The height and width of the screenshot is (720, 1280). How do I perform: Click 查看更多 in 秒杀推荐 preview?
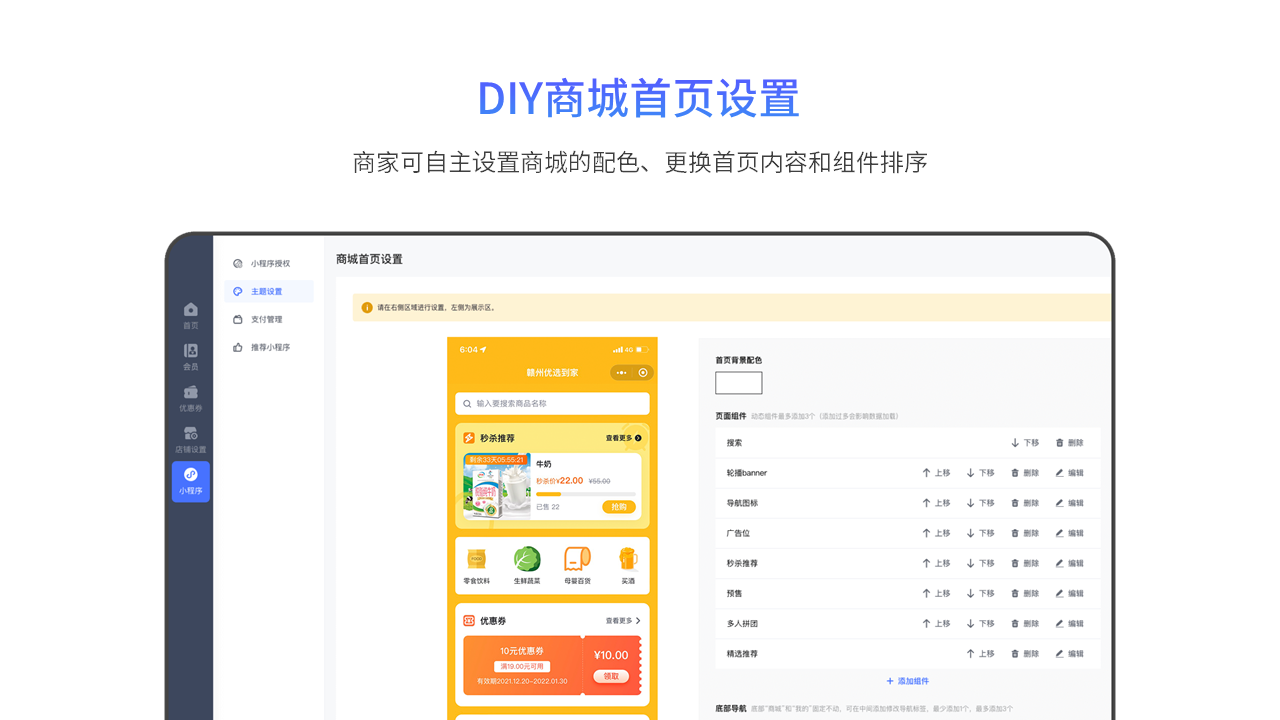click(623, 438)
